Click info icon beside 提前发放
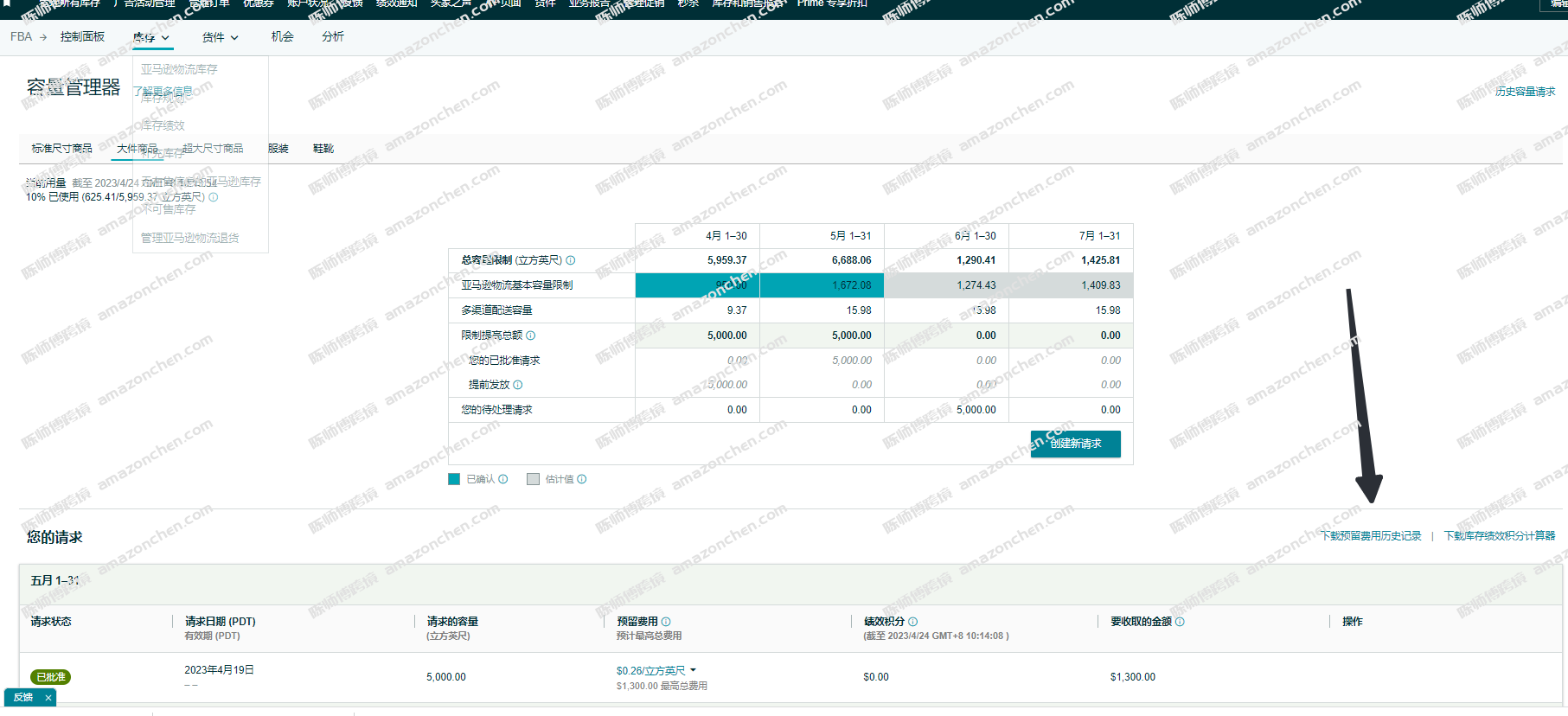Viewport: 1568px width, 716px height. [x=518, y=385]
